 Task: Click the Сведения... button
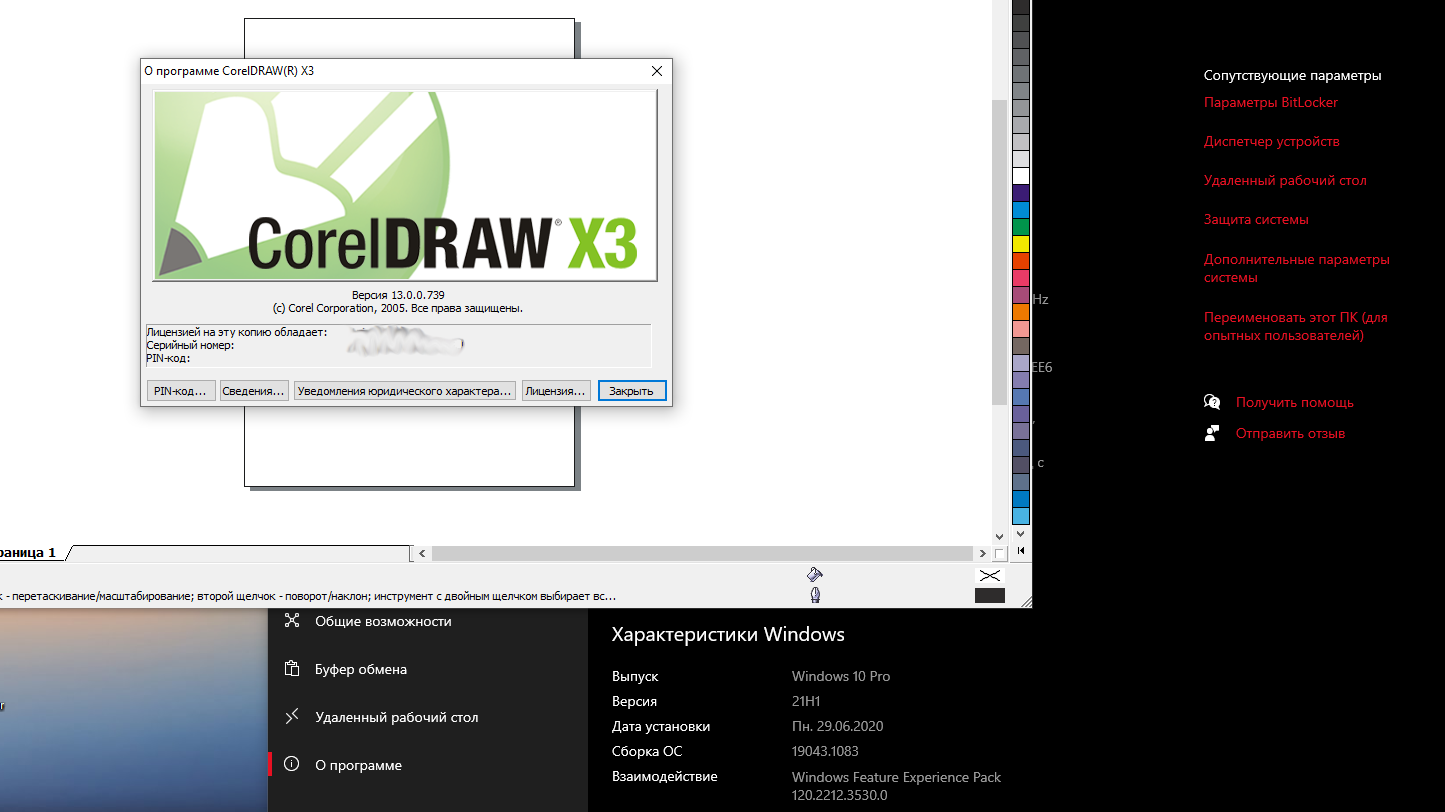tap(254, 391)
